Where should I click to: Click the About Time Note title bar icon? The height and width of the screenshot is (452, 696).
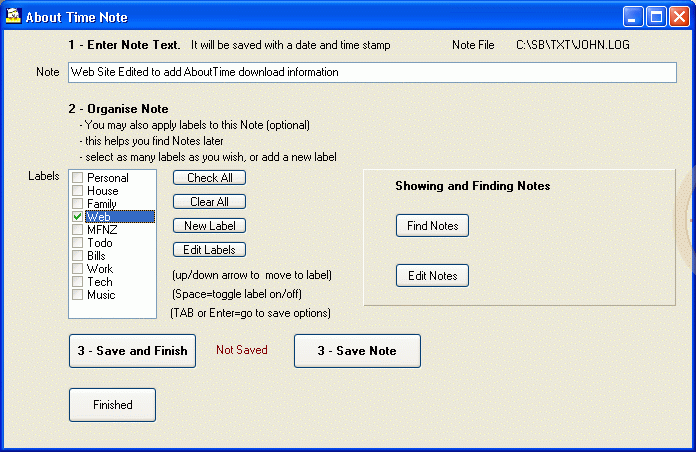pyautogui.click(x=13, y=16)
